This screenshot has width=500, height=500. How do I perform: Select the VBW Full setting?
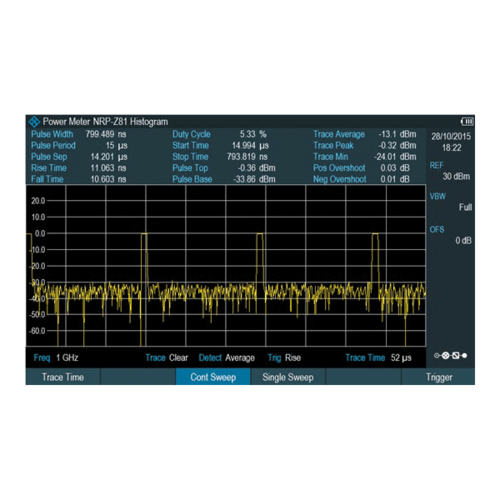click(x=450, y=202)
